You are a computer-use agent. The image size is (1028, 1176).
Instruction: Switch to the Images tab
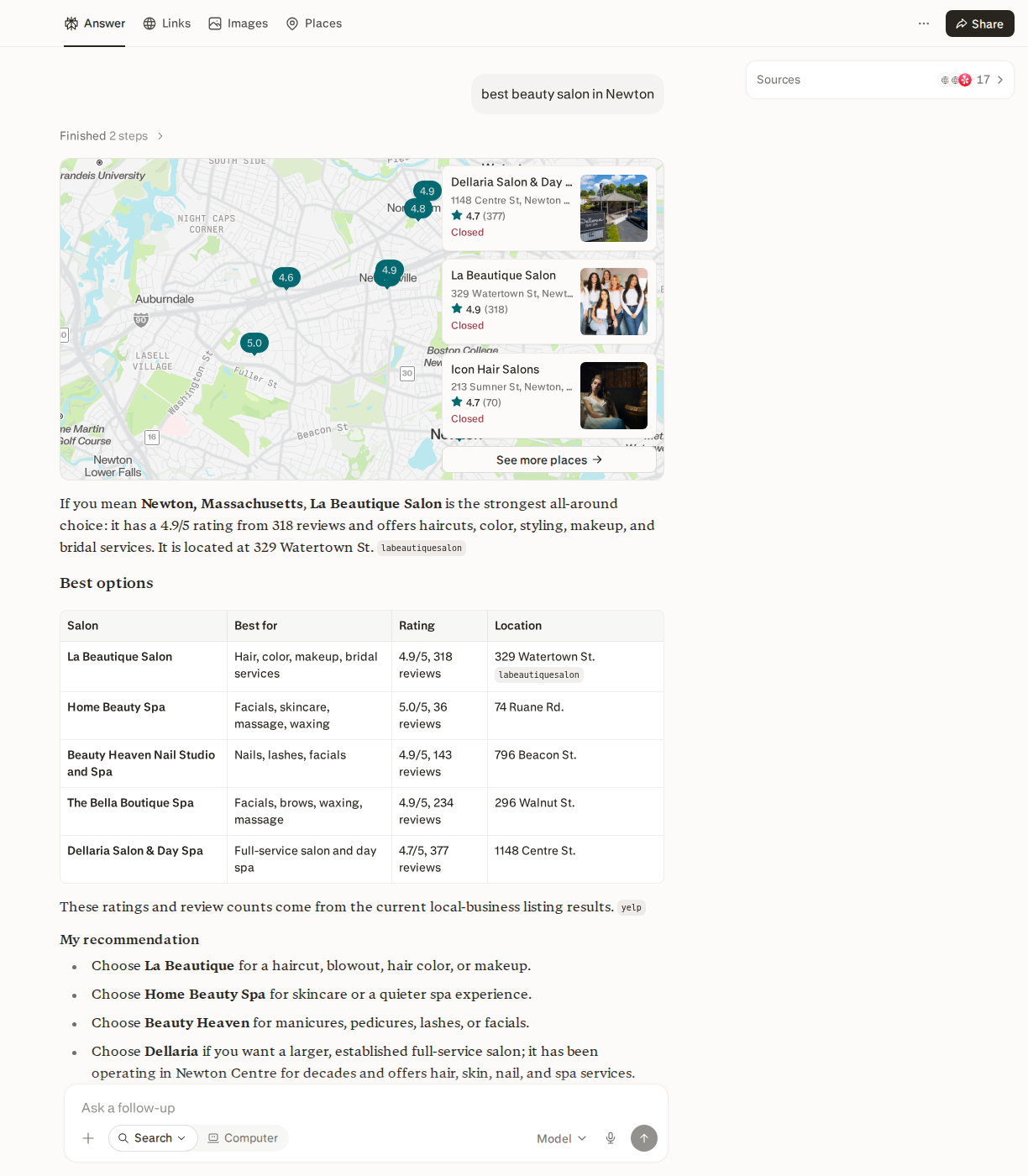(x=239, y=24)
